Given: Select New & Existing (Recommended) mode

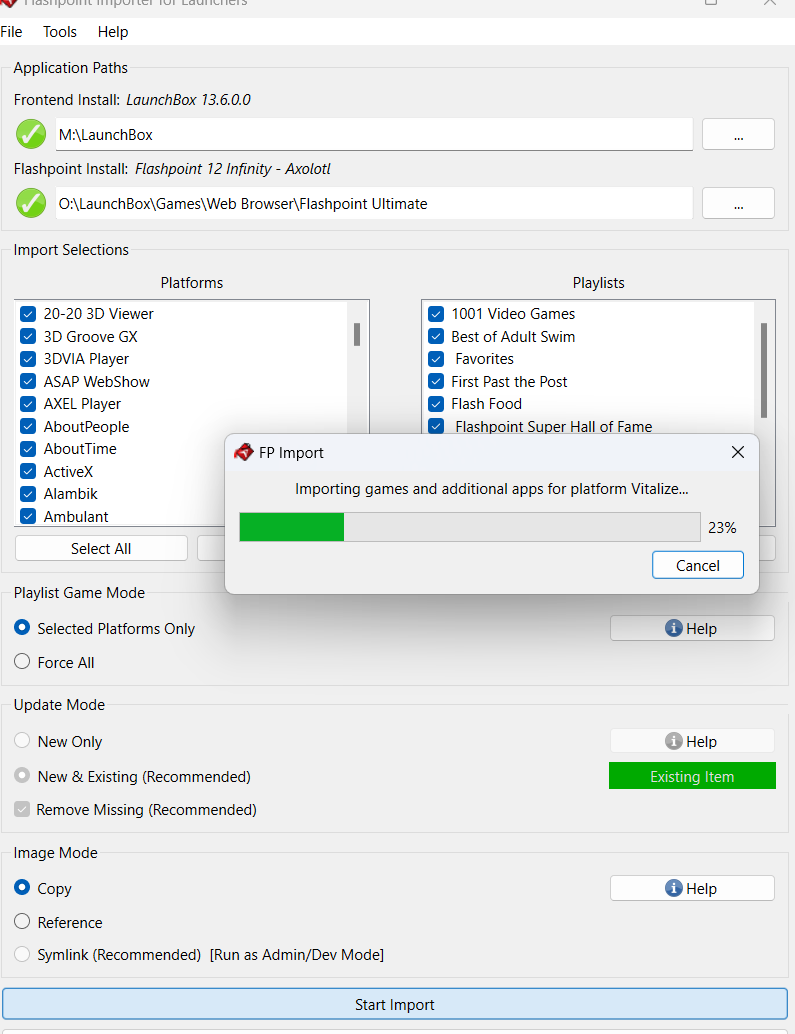Looking at the screenshot, I should (22, 776).
